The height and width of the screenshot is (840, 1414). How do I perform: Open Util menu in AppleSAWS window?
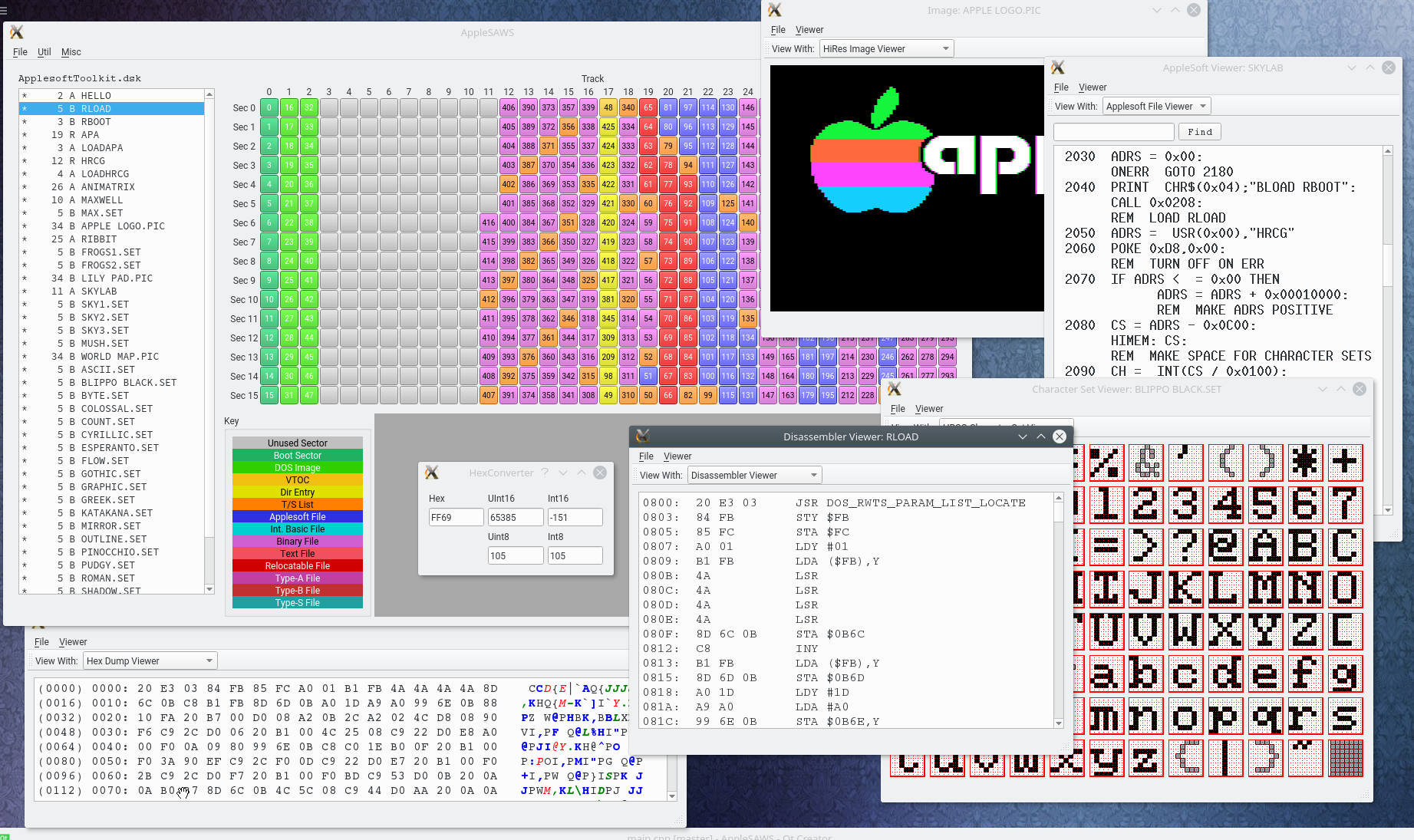44,51
